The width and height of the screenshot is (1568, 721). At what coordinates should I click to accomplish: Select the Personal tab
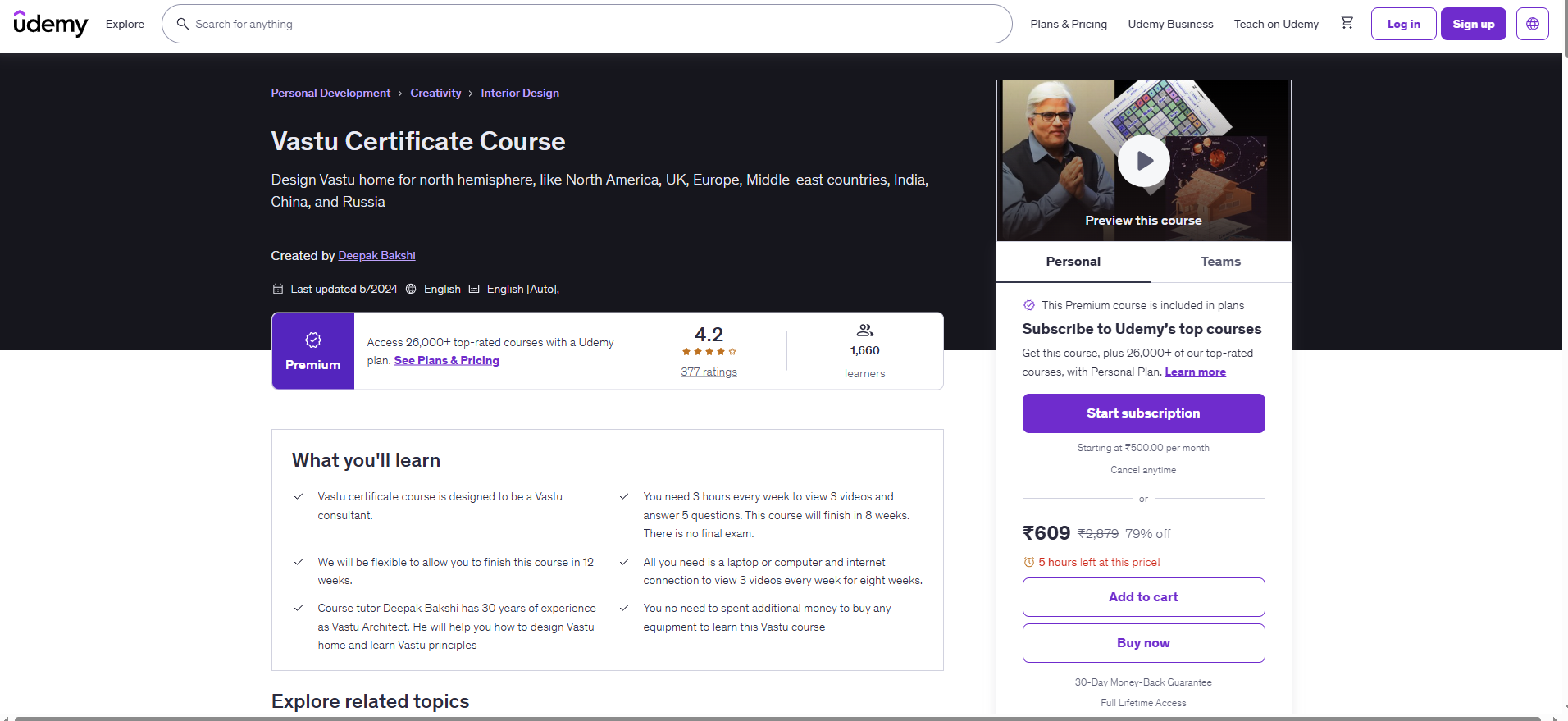[1073, 262]
